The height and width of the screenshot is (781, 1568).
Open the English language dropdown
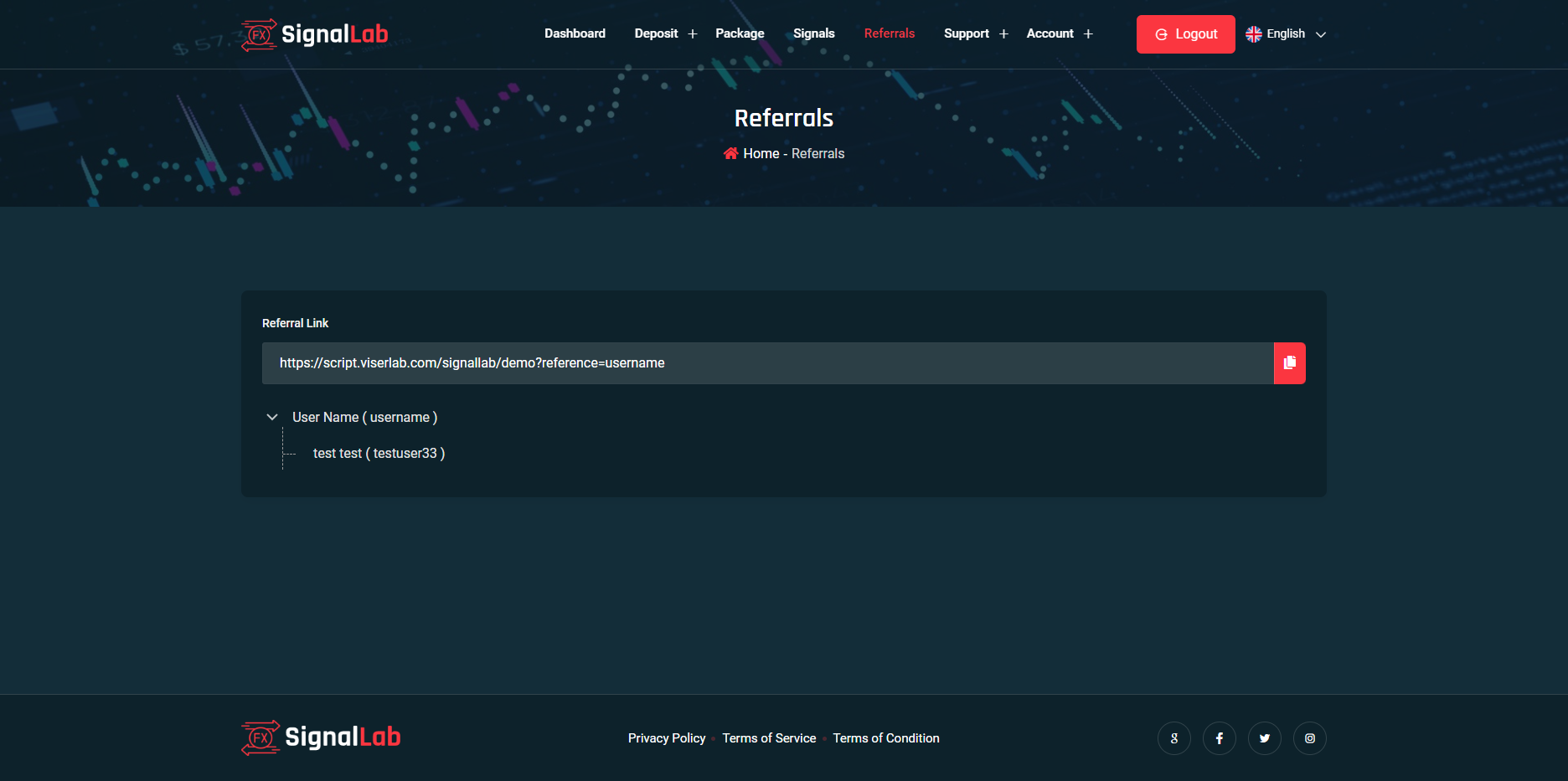coord(1285,33)
